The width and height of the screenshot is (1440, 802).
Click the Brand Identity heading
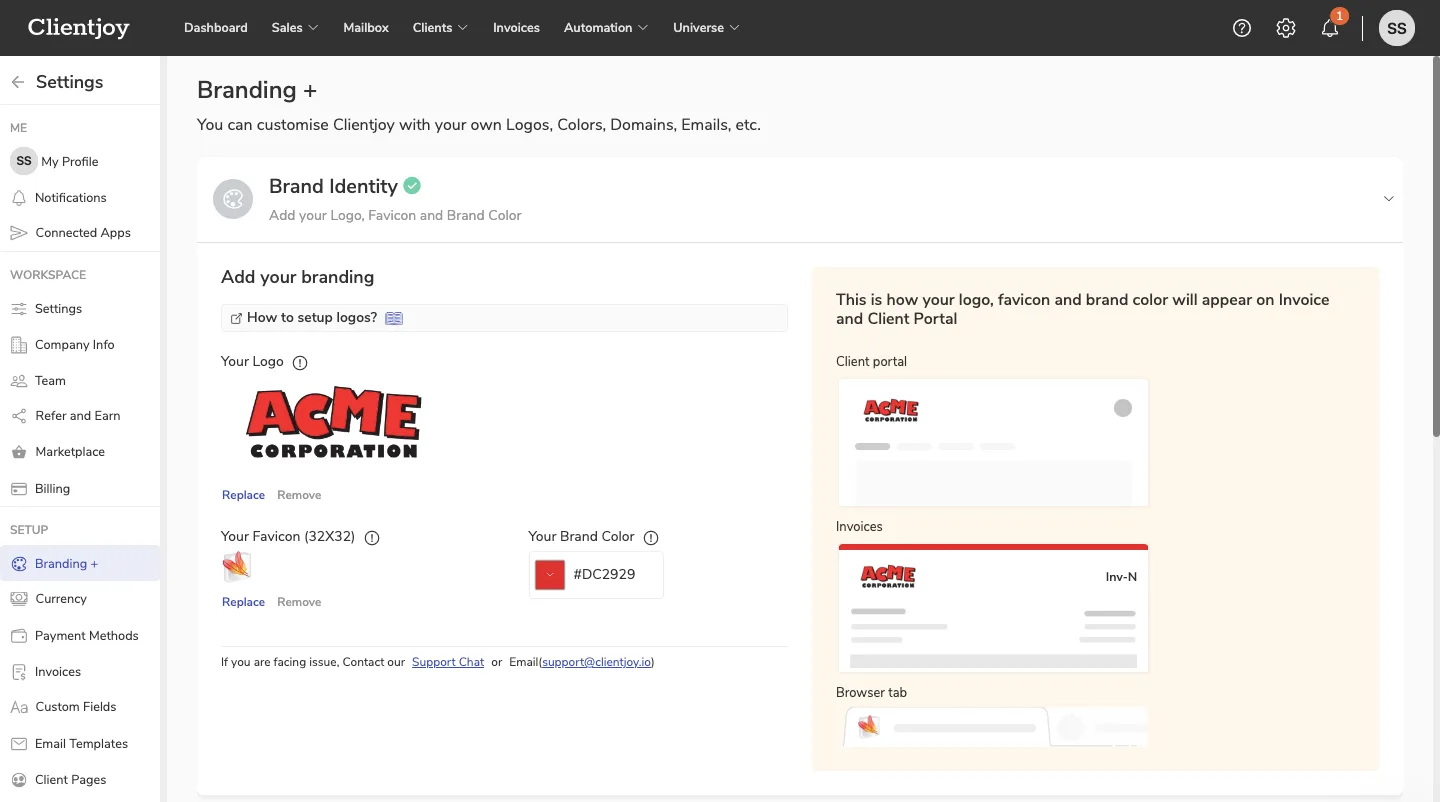coord(333,186)
